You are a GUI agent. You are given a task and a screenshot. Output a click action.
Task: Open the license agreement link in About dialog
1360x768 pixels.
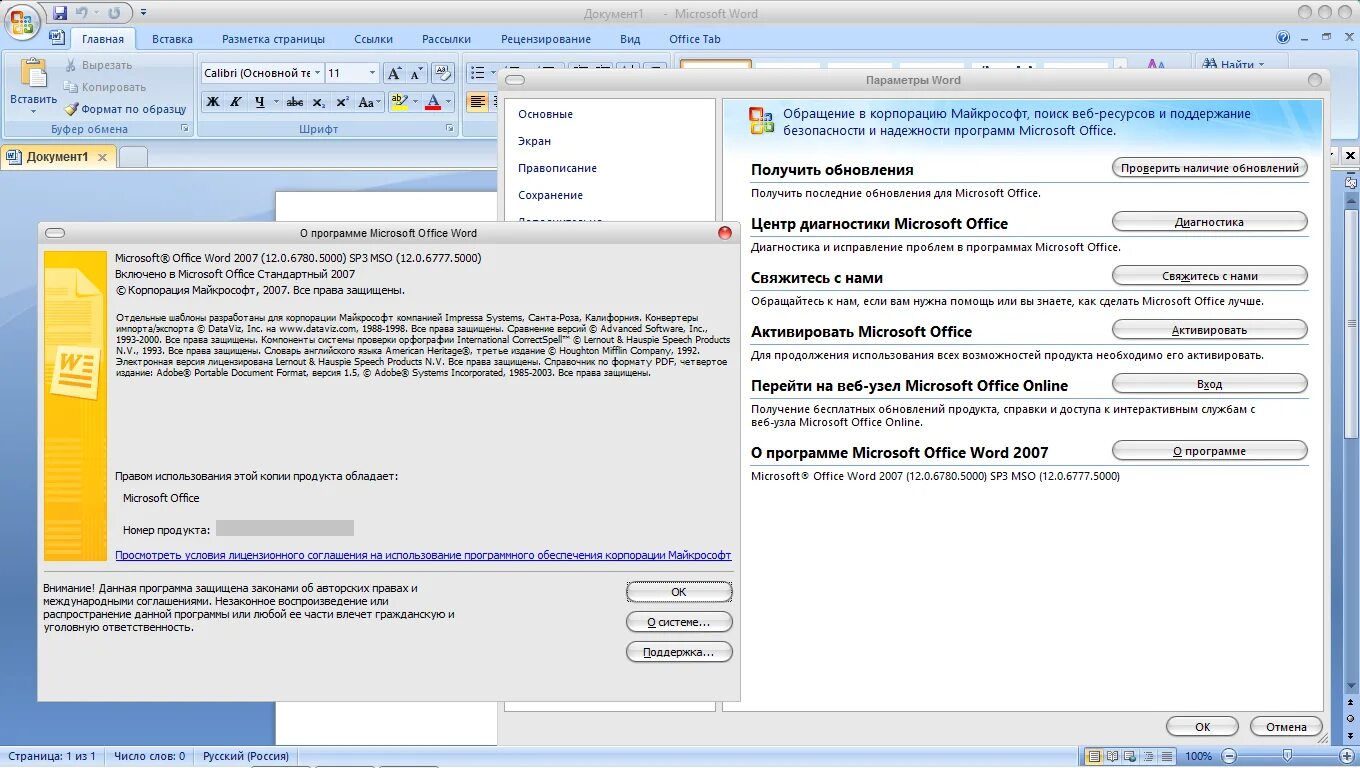[423, 555]
